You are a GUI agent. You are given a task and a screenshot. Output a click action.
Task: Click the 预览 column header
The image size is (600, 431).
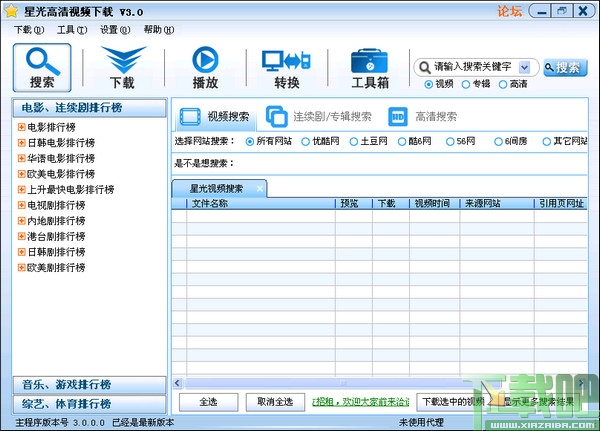point(354,204)
